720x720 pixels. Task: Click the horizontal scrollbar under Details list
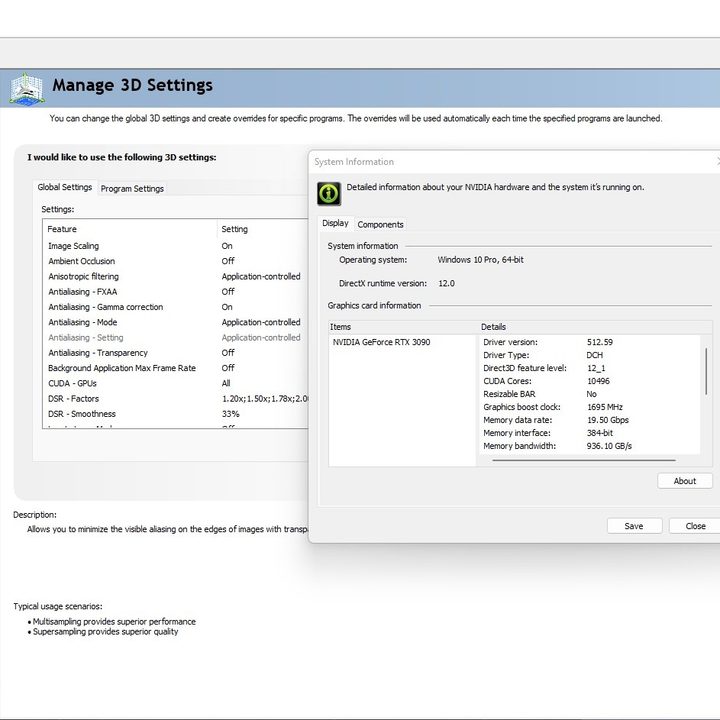584,460
